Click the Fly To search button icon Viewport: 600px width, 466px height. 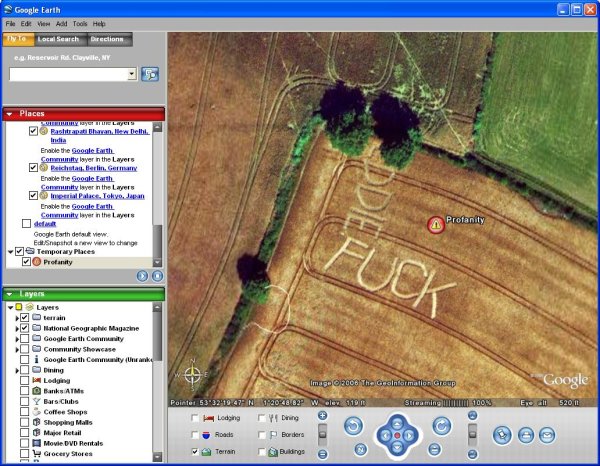pos(150,74)
